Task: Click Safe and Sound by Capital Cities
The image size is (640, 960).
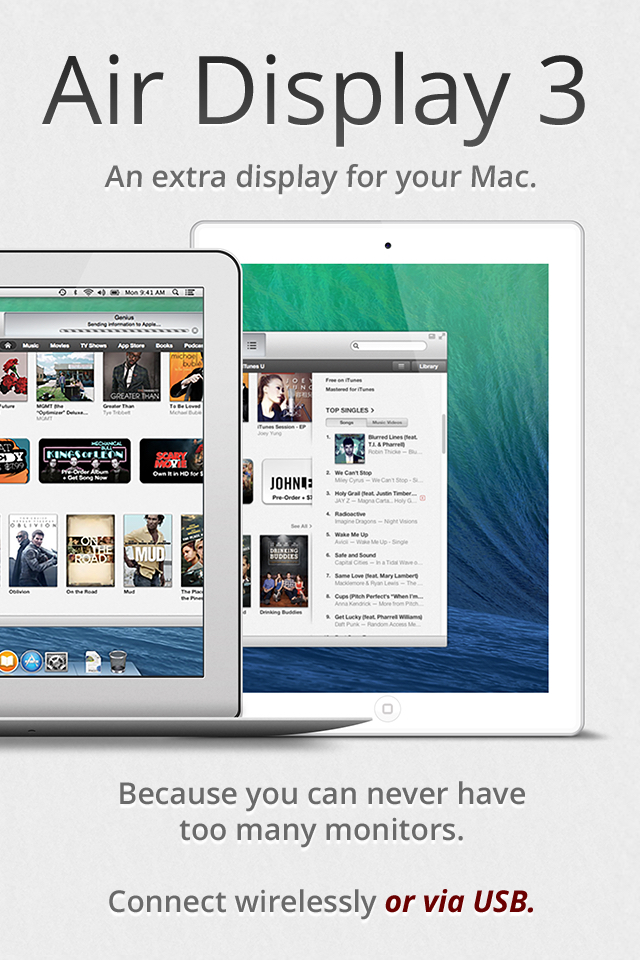Action: coord(355,555)
